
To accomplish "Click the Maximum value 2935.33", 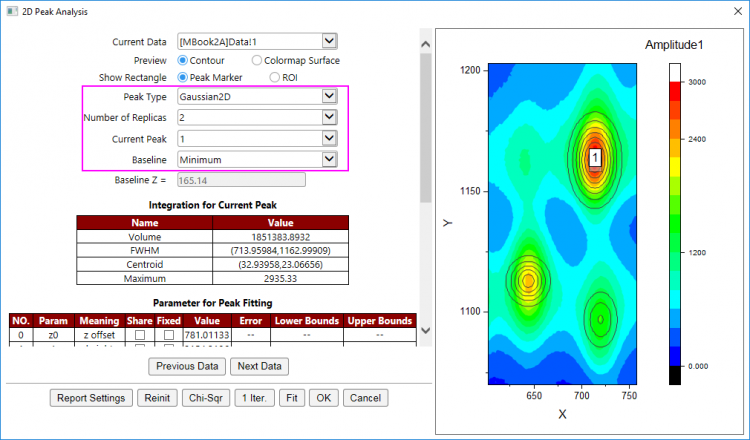I will click(x=280, y=278).
